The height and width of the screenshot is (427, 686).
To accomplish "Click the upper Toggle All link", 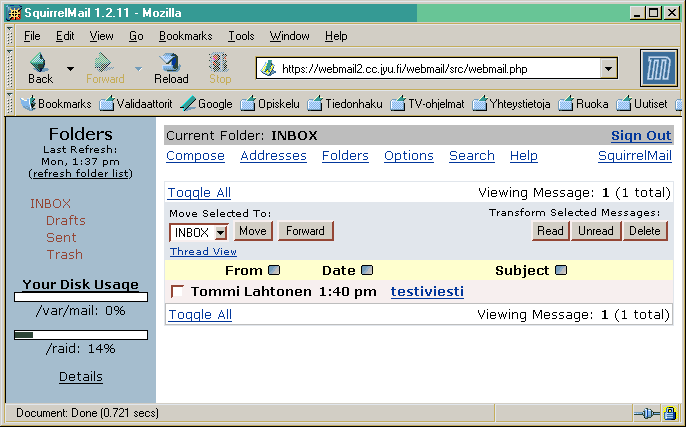I will tap(200, 192).
